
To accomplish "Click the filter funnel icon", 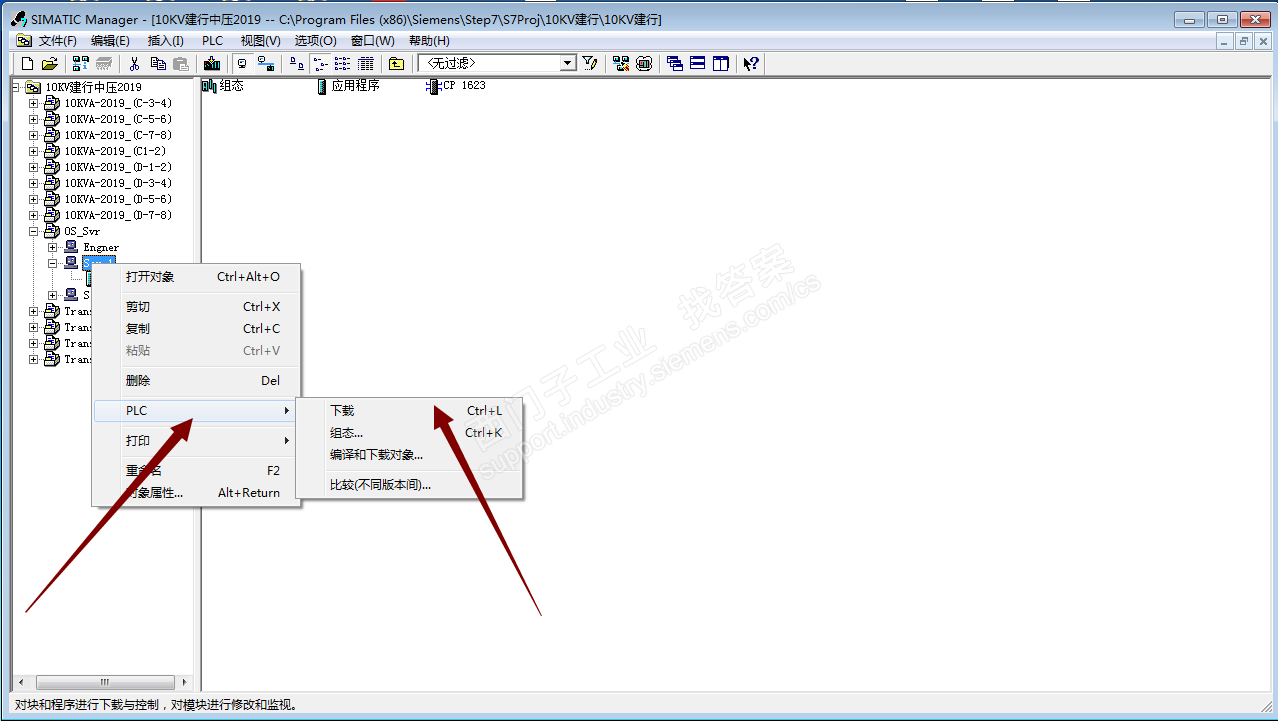I will [x=590, y=63].
